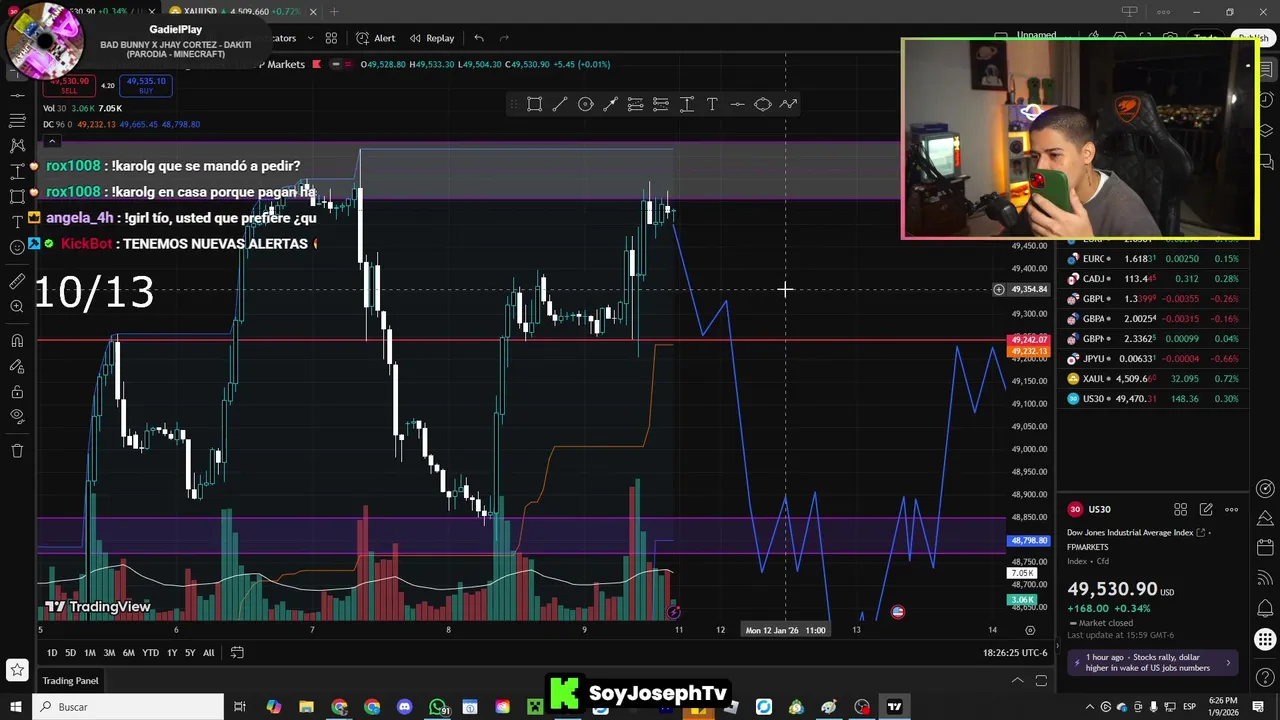Select the rectangle tool in the floating drawing toolbar
1280x720 pixels.
(x=535, y=104)
